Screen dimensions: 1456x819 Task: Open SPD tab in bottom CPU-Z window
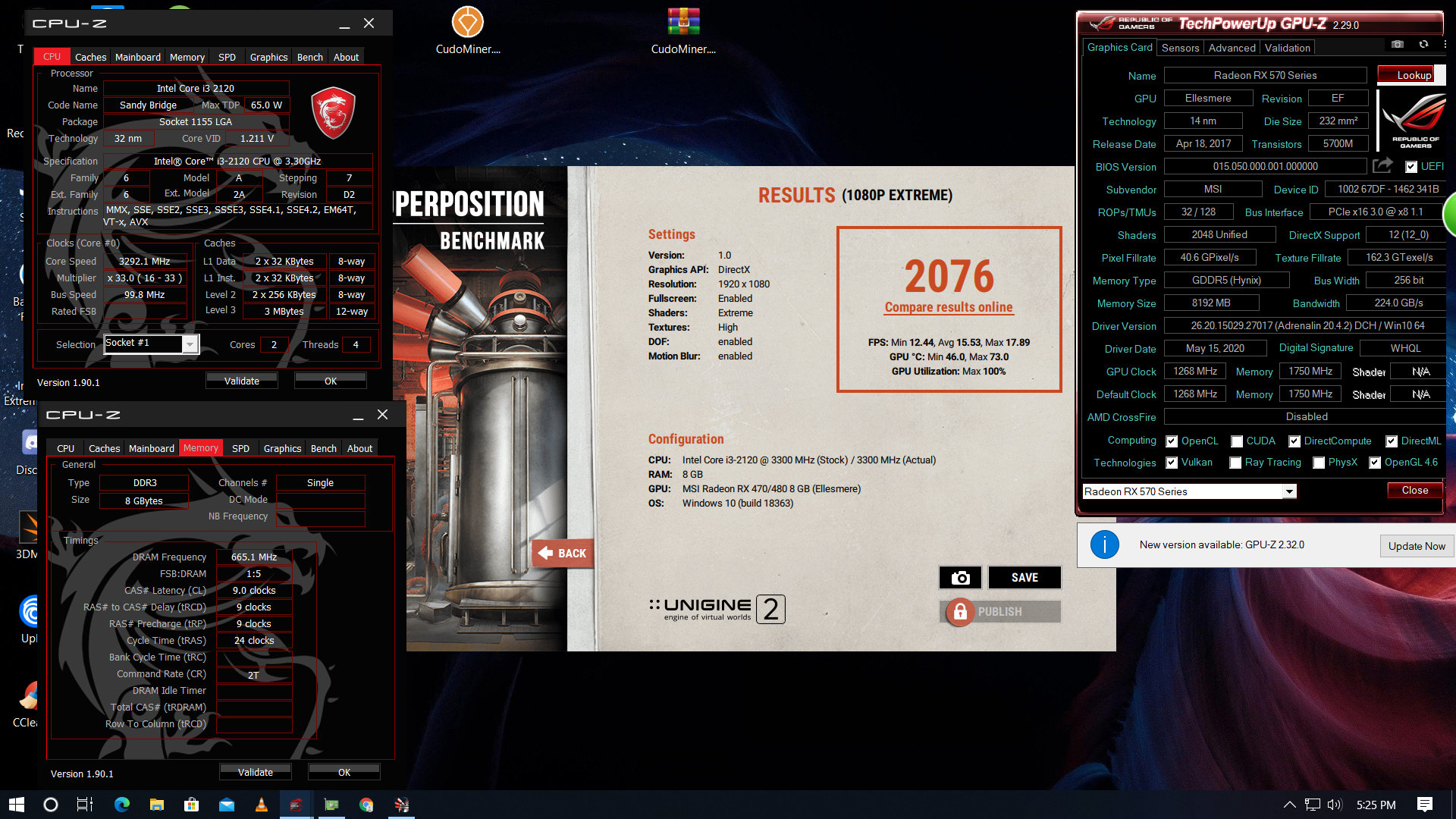pos(240,448)
